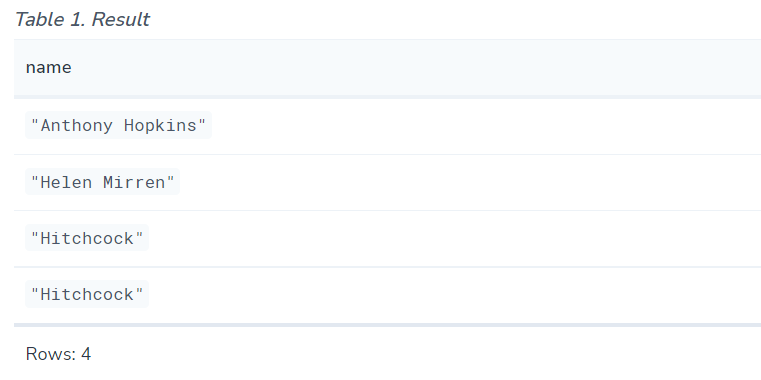The height and width of the screenshot is (380, 761).
Task: Click the word "Result" in the caption
Action: (x=120, y=19)
